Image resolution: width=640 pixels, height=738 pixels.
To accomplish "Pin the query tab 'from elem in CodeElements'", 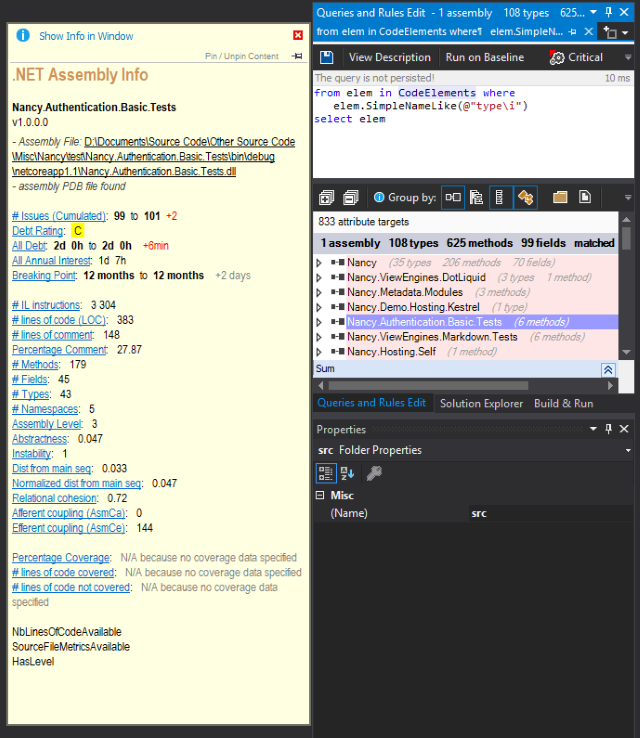I will (x=573, y=32).
